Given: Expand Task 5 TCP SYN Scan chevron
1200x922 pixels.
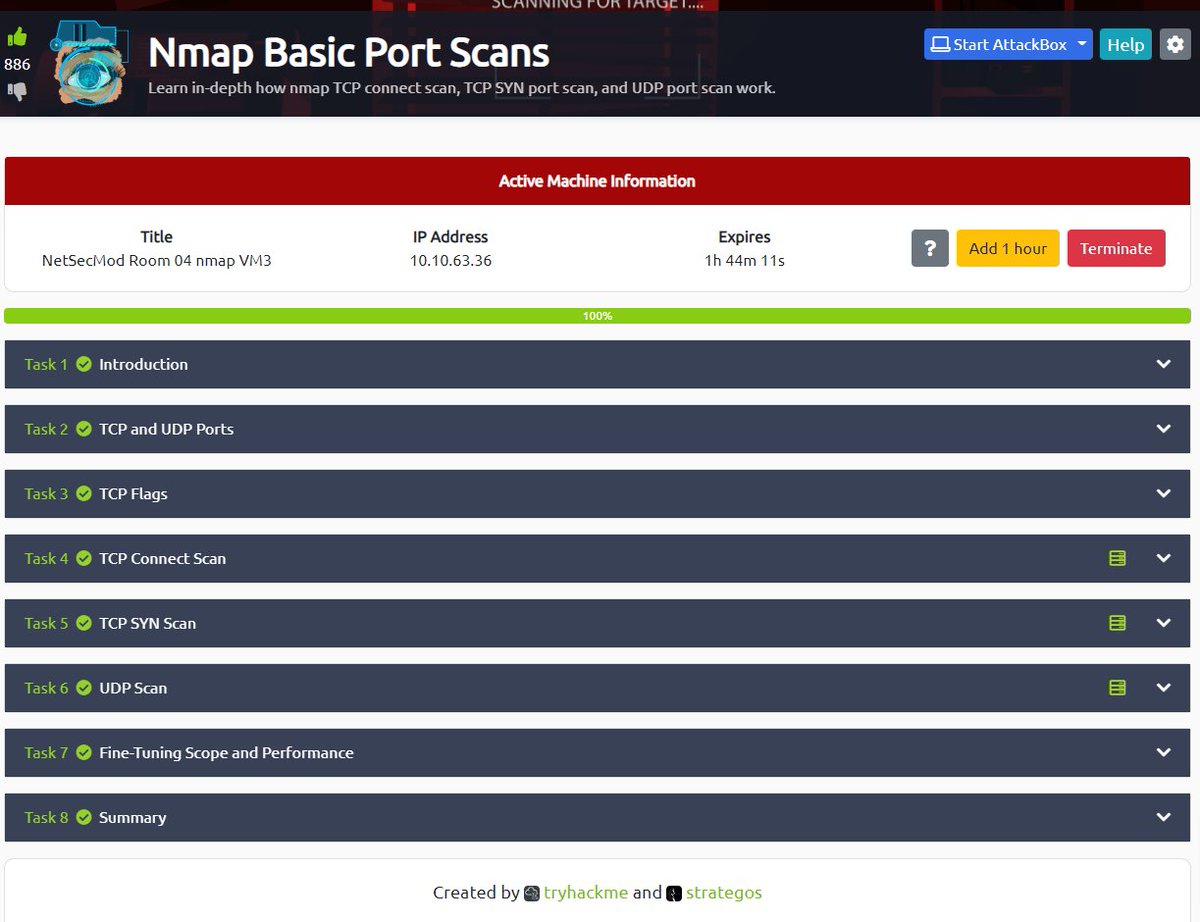Looking at the screenshot, I should (1164, 623).
